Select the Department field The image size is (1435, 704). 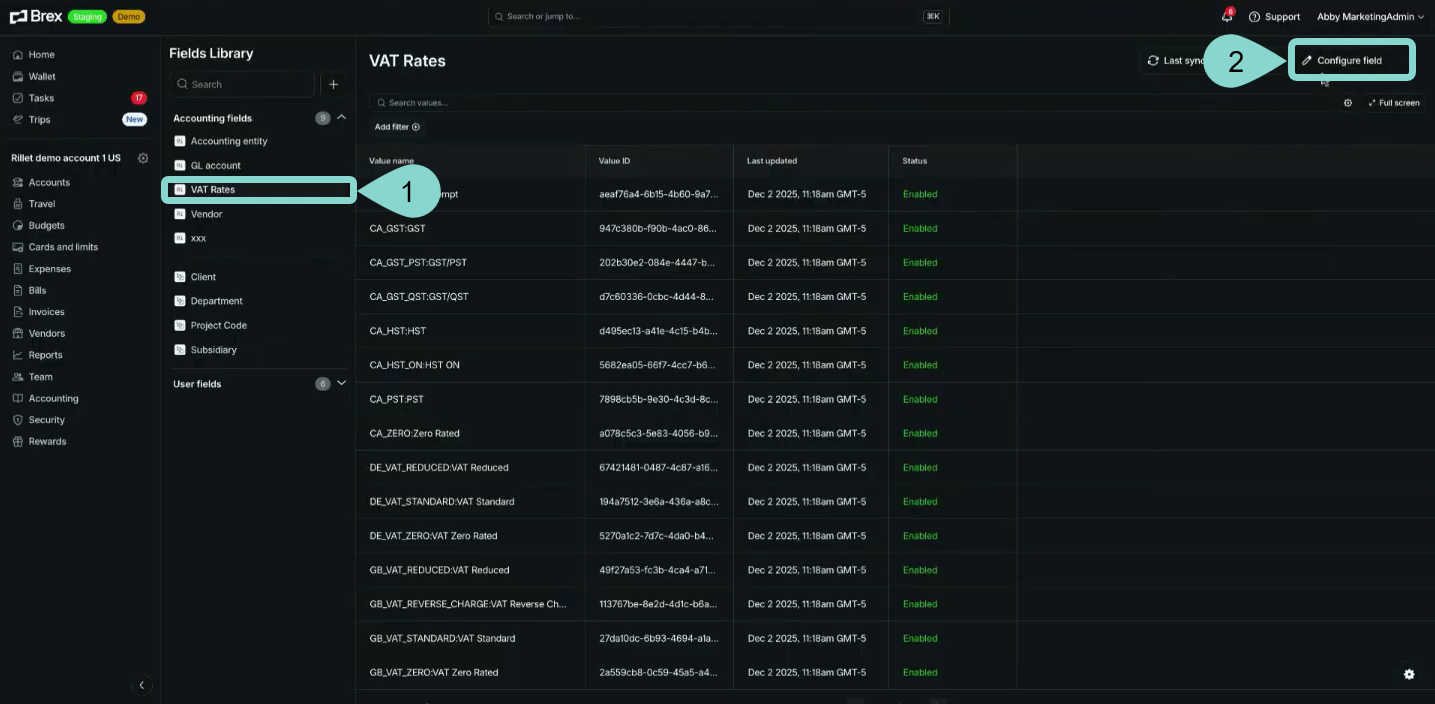coord(216,301)
